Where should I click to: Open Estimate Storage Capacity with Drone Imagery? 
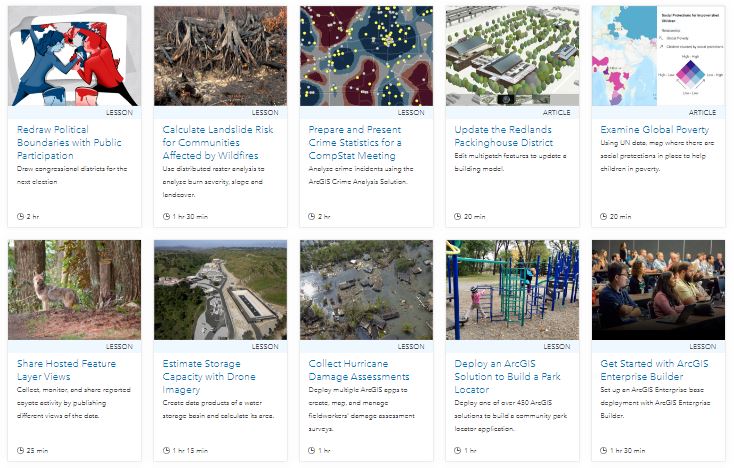(209, 377)
